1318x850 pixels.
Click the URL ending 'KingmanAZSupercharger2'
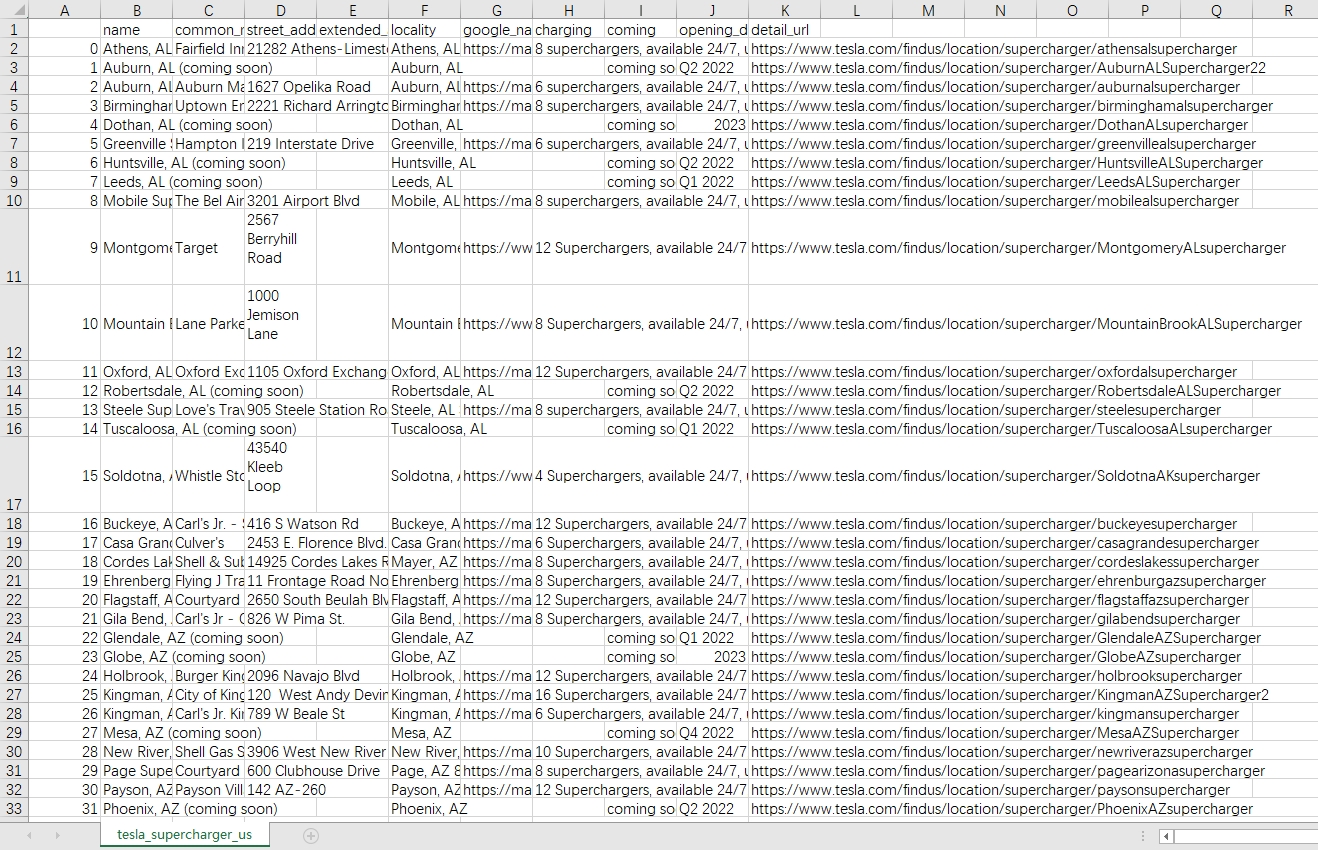coord(1010,695)
